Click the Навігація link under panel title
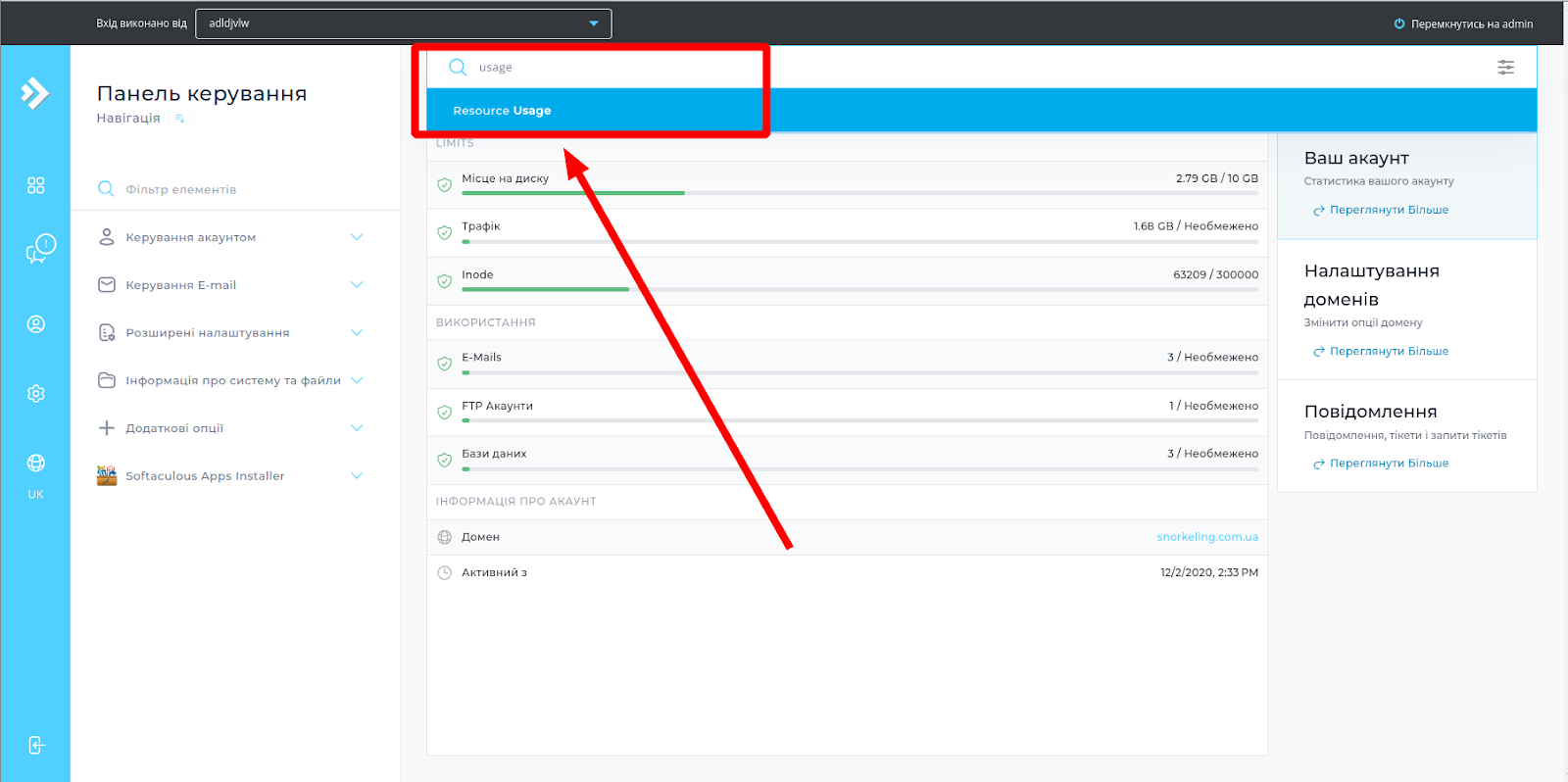This screenshot has width=1568, height=782. [128, 118]
